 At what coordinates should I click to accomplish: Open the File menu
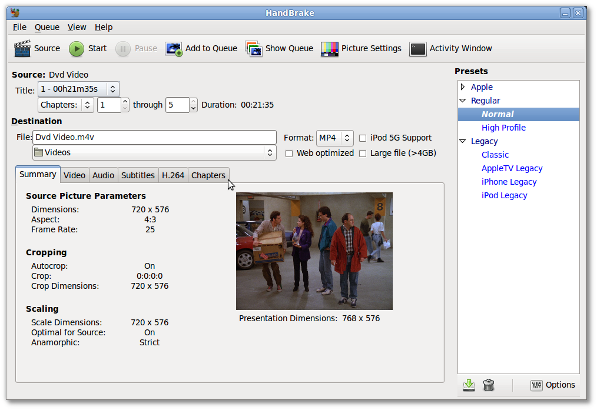pyautogui.click(x=19, y=27)
